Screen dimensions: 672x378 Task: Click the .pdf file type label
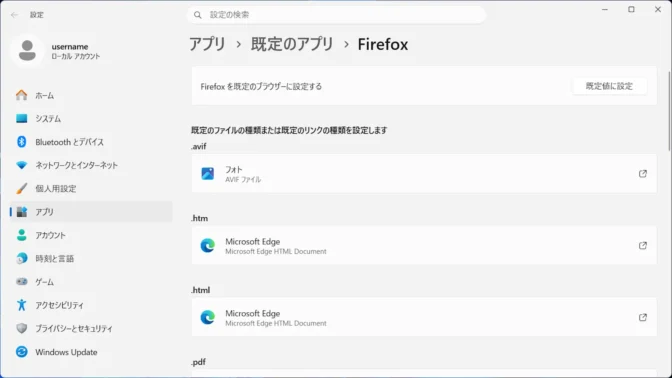[x=198, y=362]
